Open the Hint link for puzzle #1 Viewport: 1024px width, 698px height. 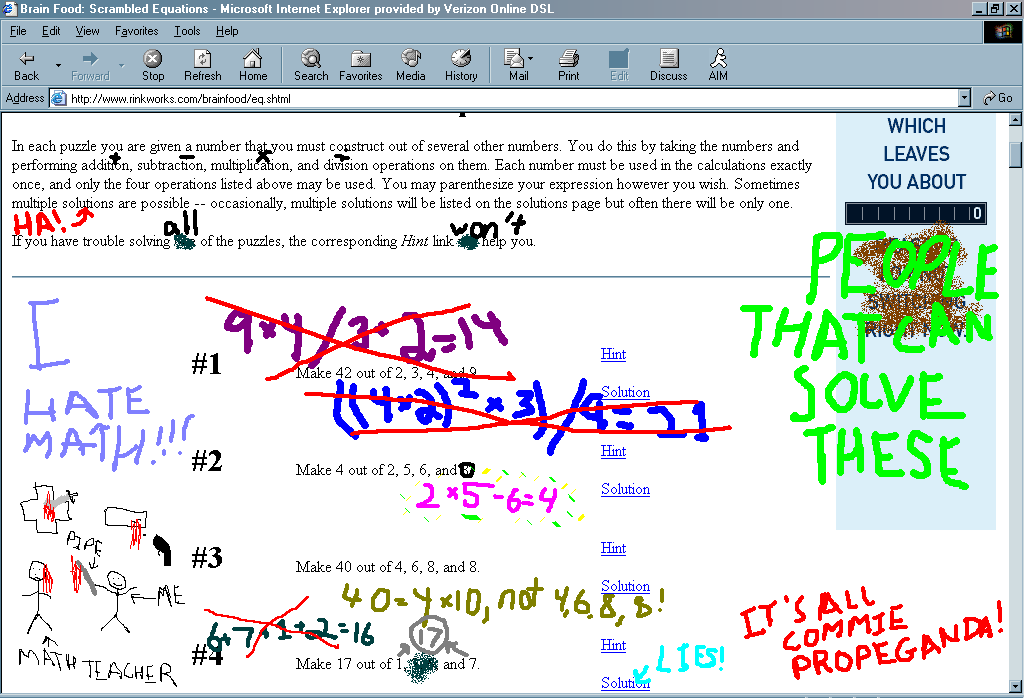click(613, 354)
